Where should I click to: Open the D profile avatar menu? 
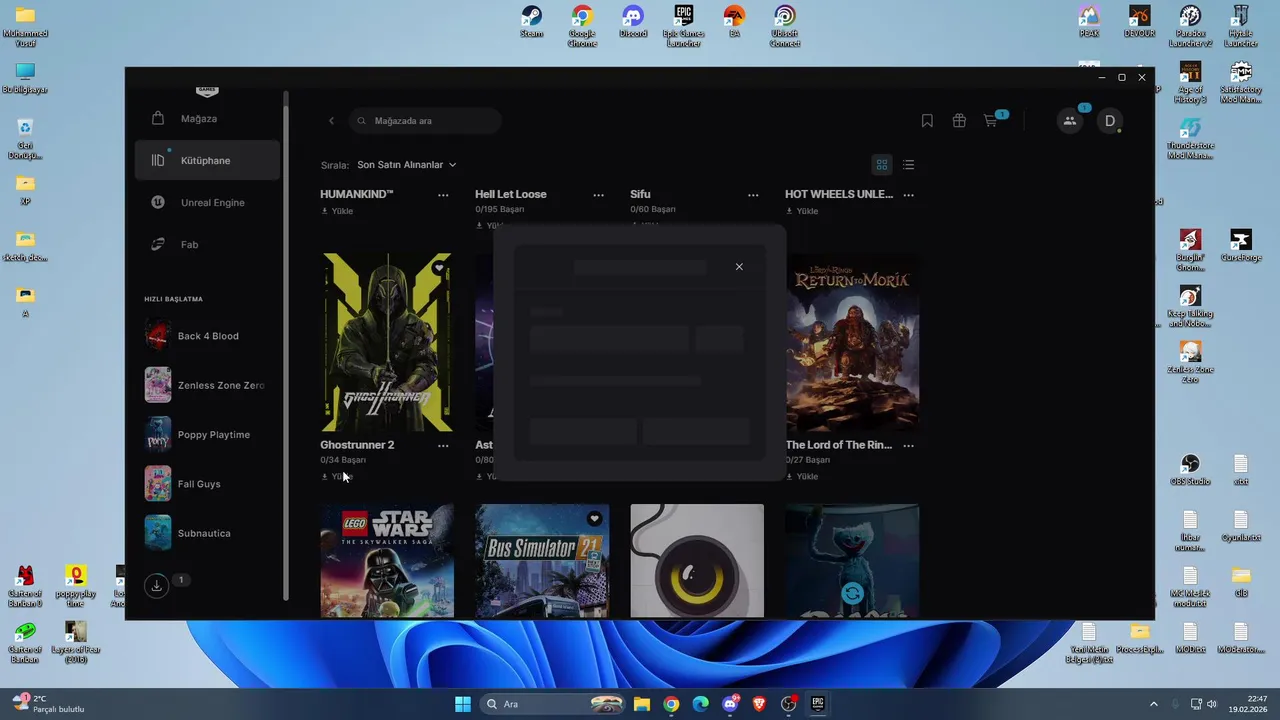coord(1109,121)
